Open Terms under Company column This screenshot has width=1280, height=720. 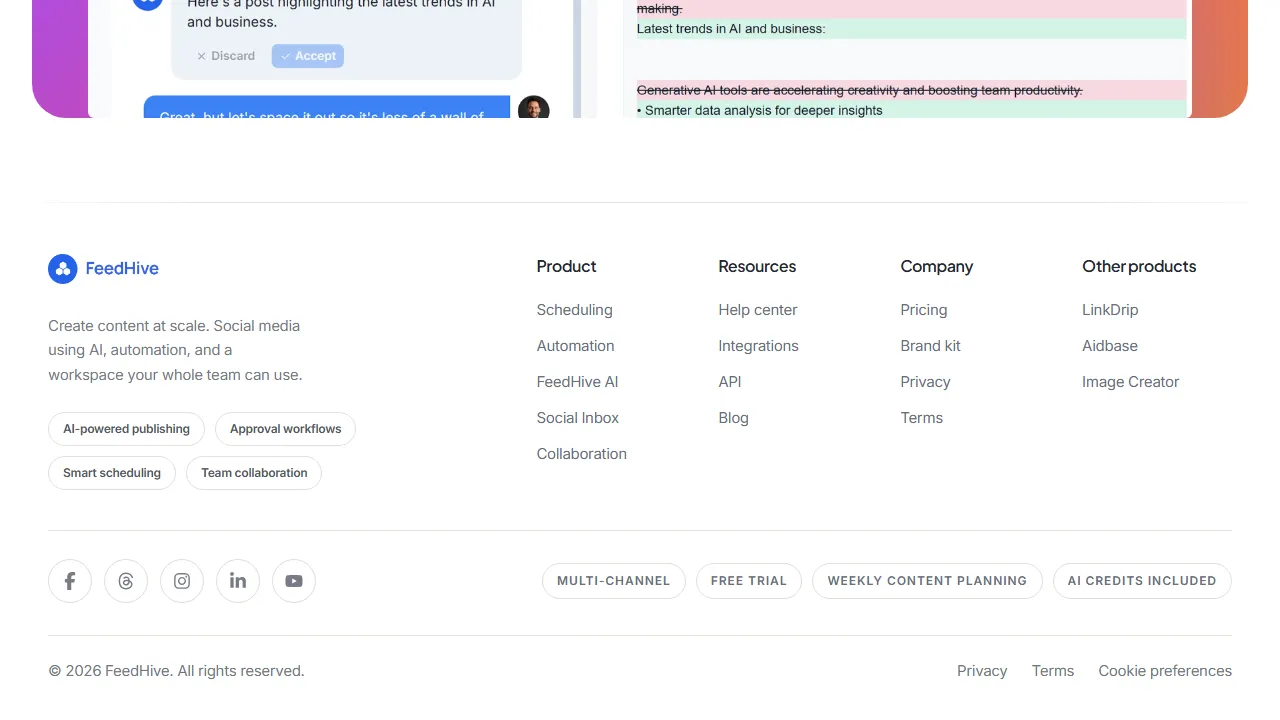click(922, 418)
